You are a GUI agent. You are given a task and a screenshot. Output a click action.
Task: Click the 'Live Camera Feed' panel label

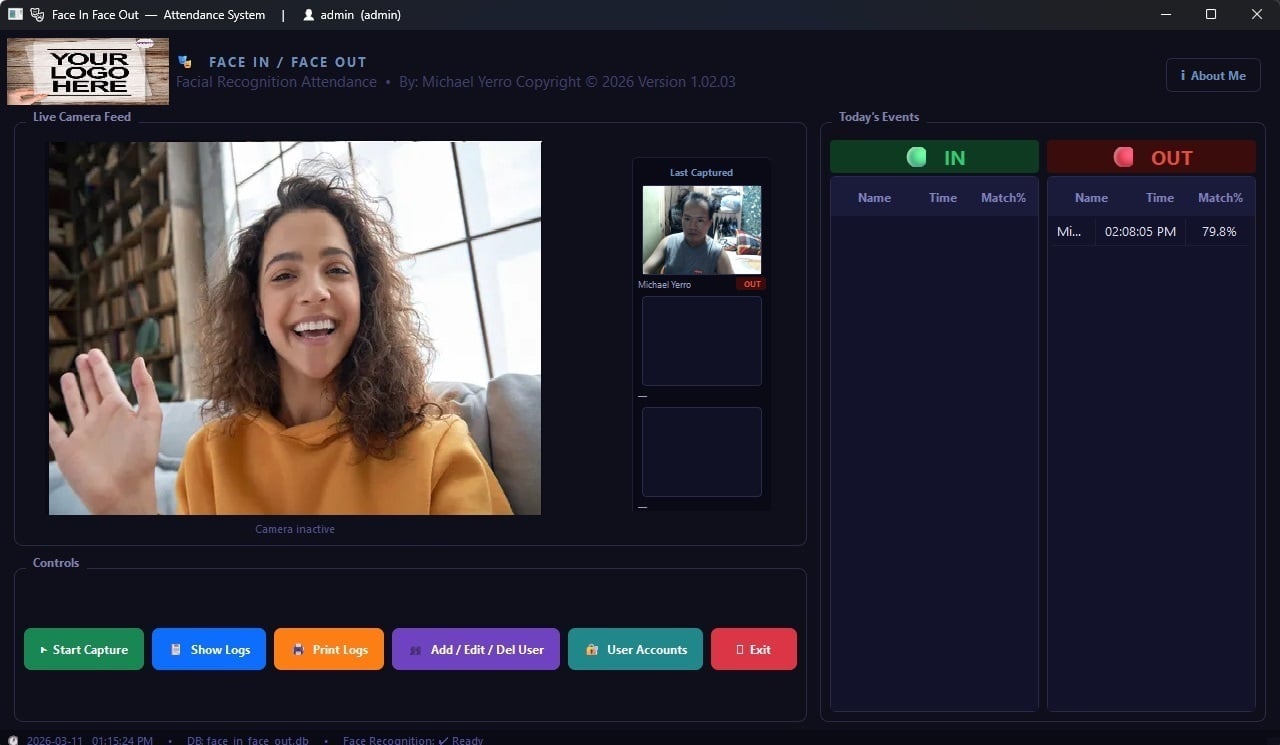tap(82, 117)
